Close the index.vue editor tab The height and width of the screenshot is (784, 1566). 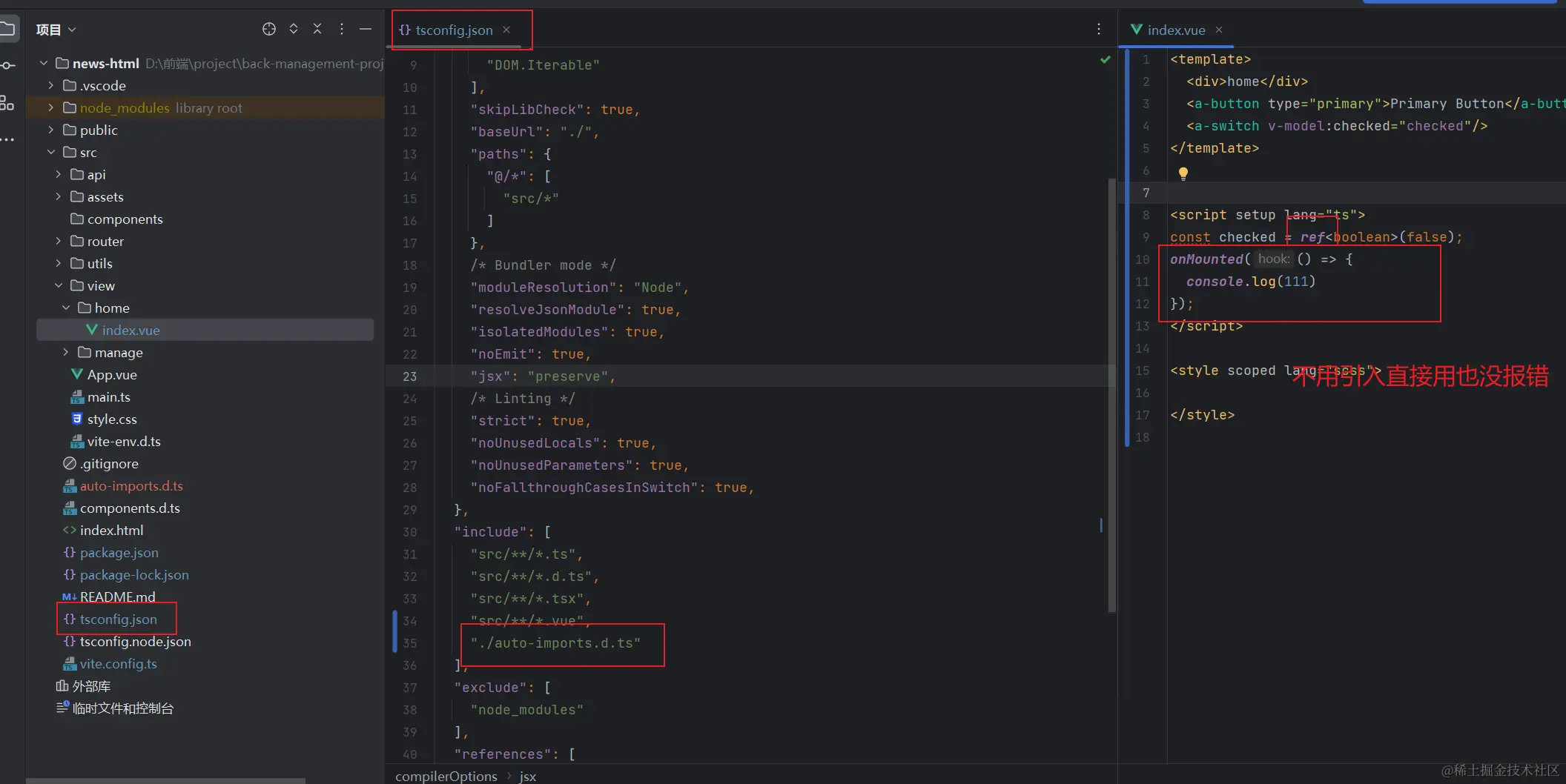(1219, 30)
